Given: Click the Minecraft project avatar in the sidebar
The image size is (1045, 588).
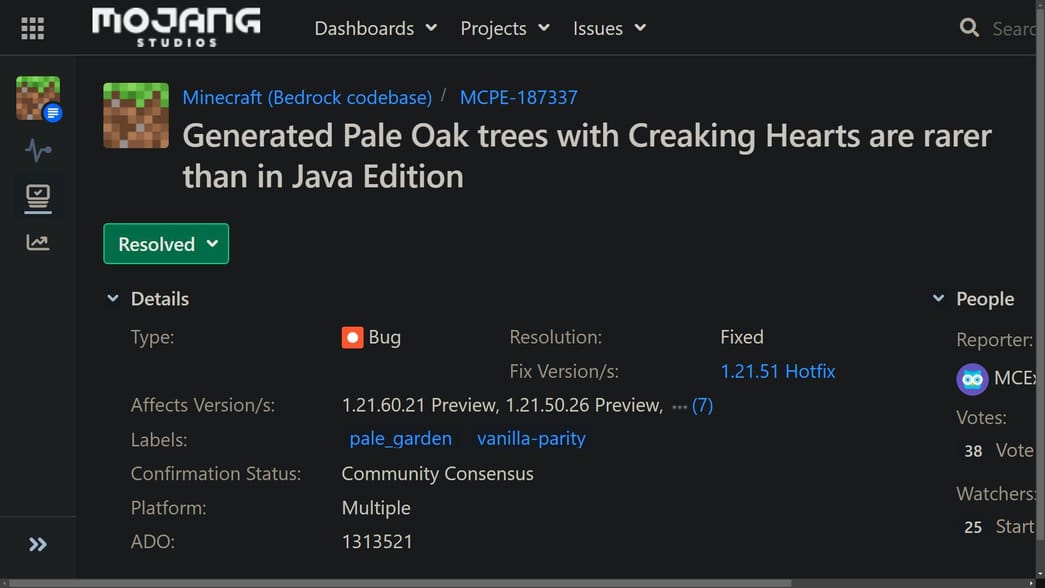Looking at the screenshot, I should coord(36,97).
